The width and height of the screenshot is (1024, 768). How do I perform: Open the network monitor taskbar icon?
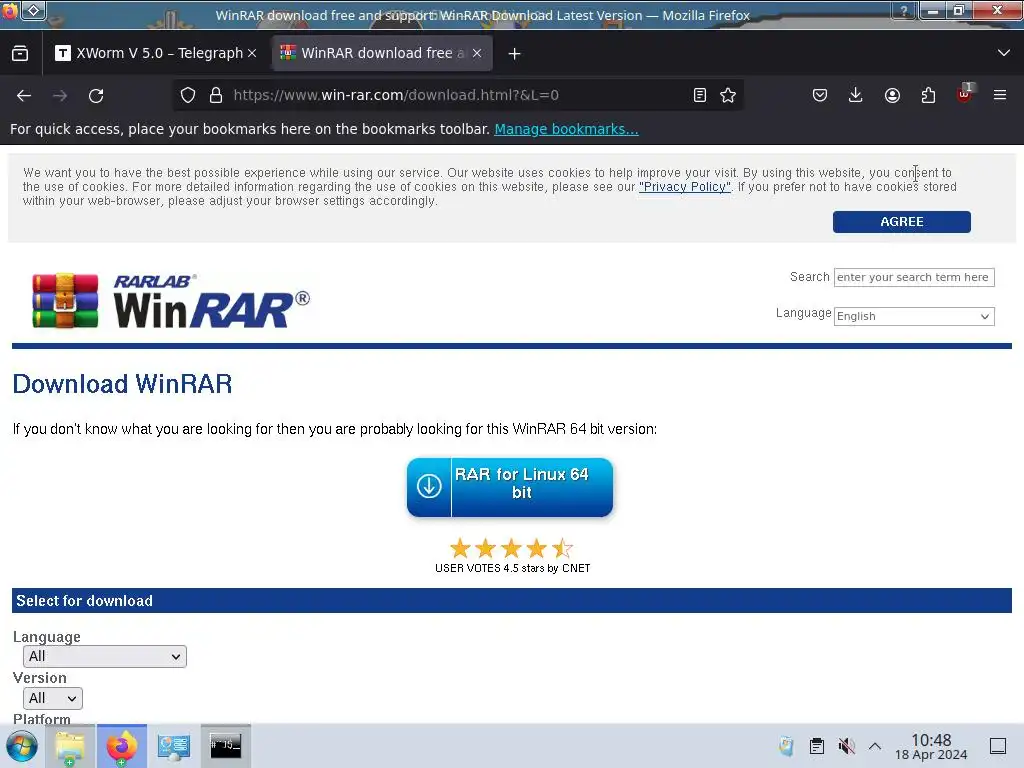[x=174, y=746]
